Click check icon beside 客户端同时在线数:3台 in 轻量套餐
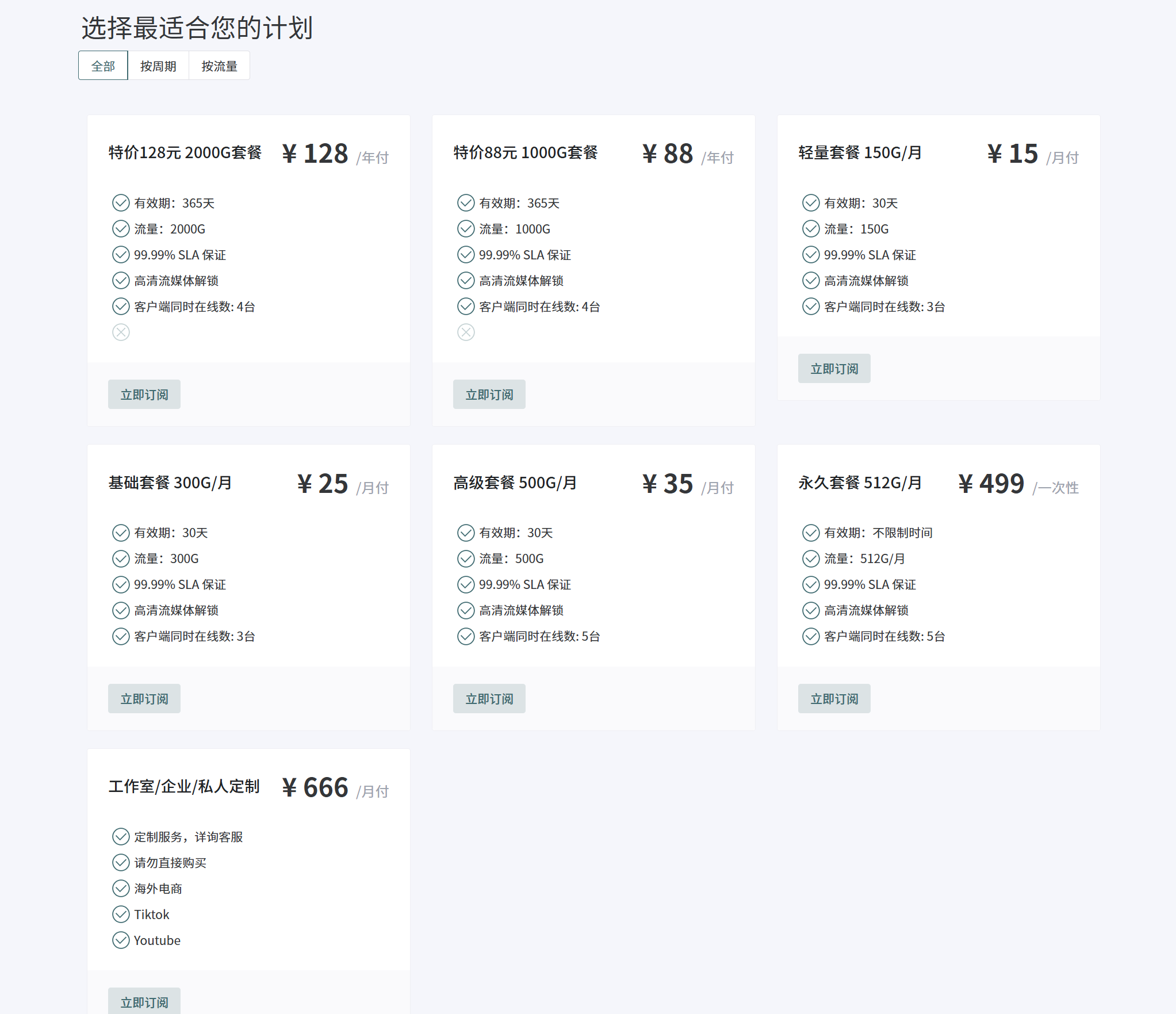1176x1014 pixels. 811,307
